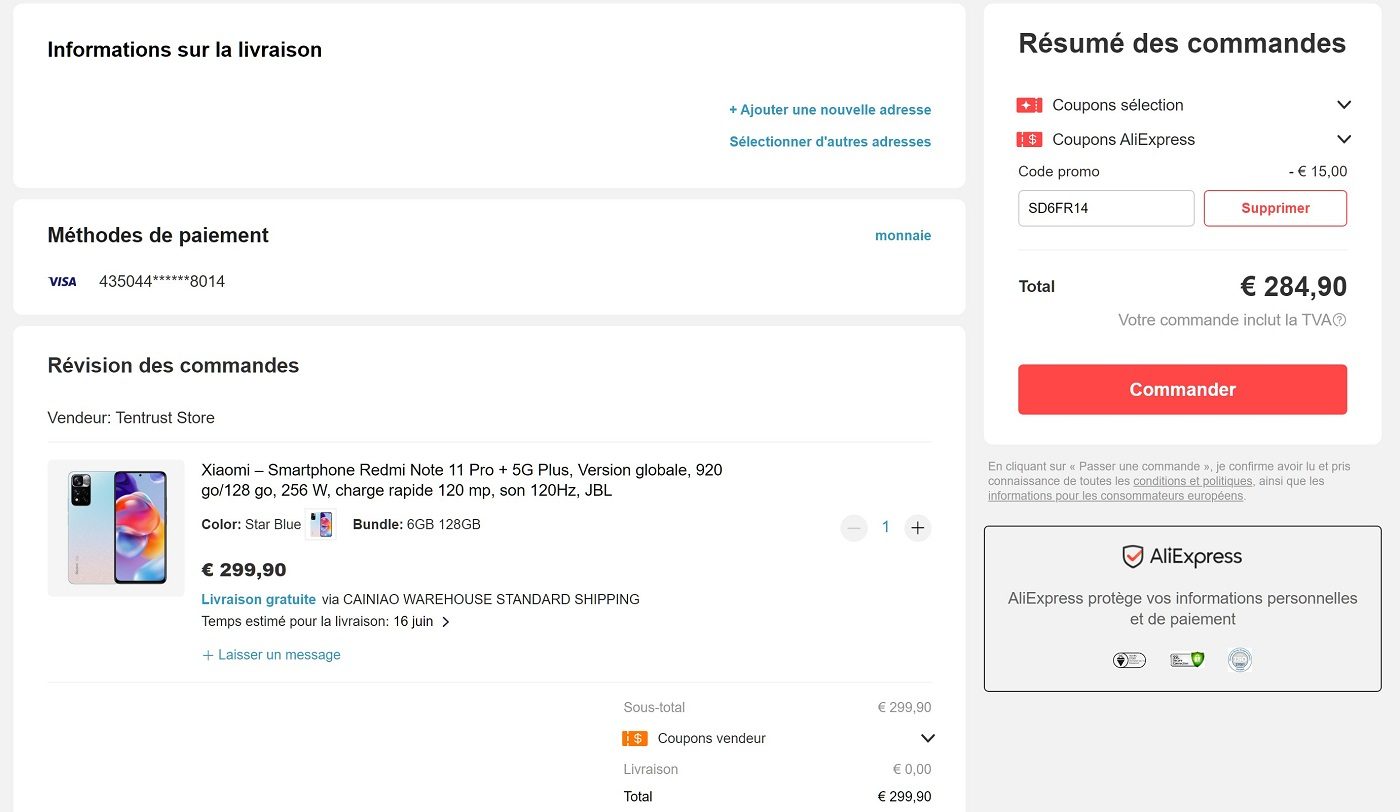Expand the Coupons AliExpress dropdown

(1344, 140)
